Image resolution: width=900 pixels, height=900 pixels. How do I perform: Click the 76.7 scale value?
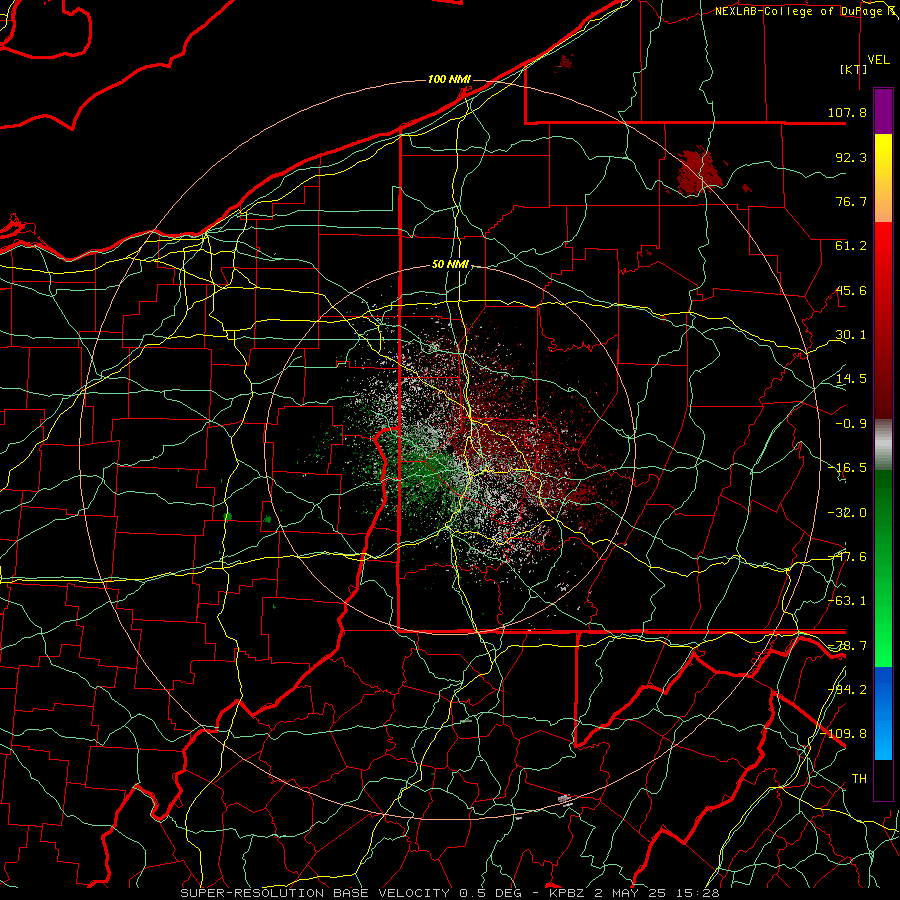[851, 201]
